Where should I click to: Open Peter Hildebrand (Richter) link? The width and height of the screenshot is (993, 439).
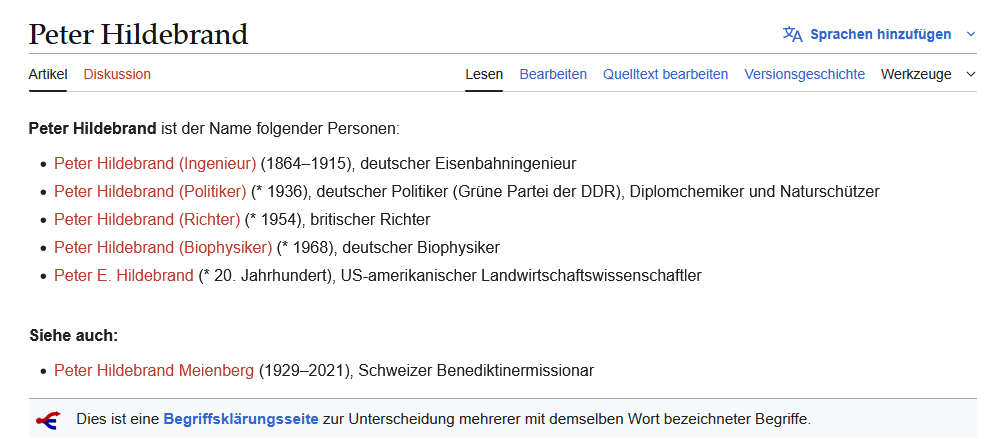point(147,219)
